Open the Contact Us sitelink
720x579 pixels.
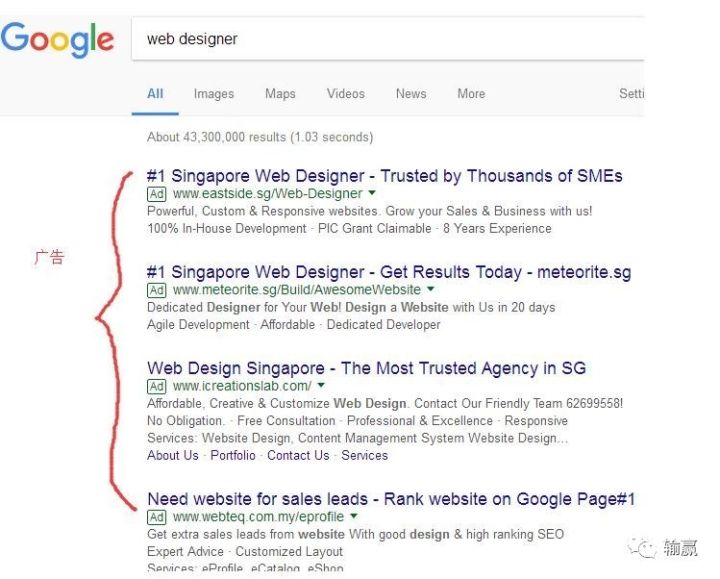click(298, 455)
